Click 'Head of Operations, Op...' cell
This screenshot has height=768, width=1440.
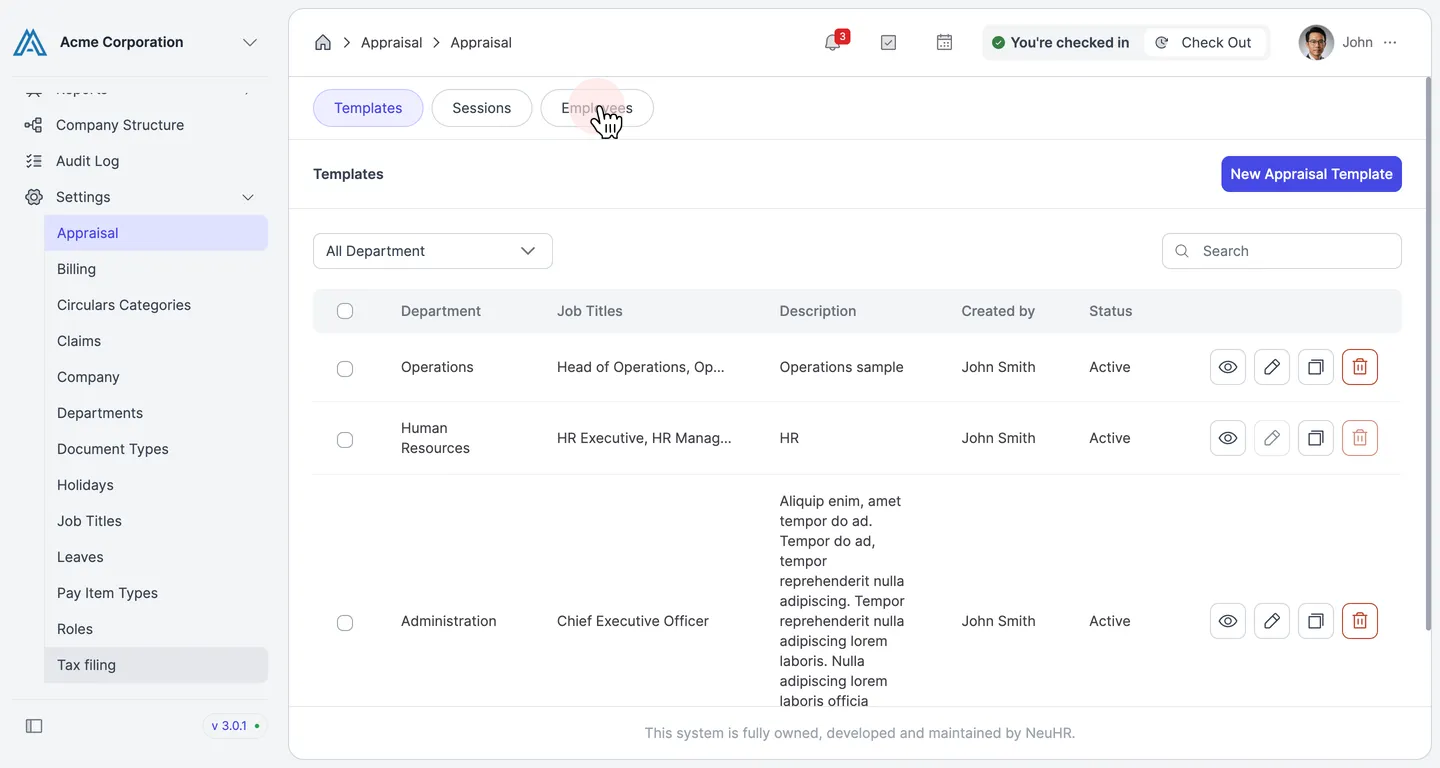point(641,367)
